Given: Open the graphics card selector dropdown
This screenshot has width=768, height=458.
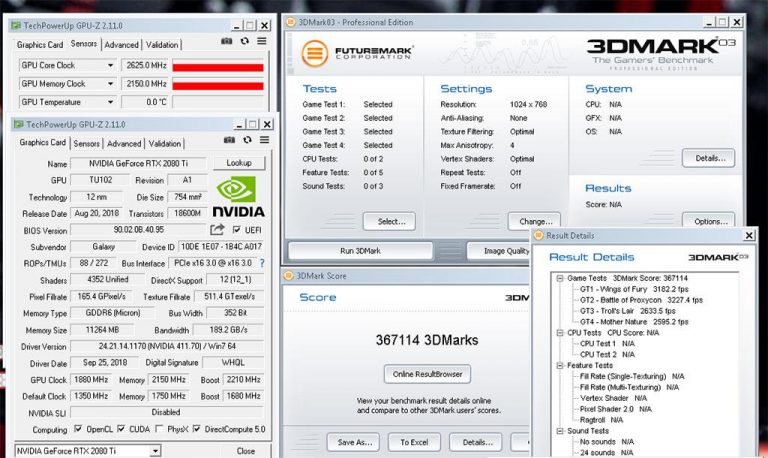Looking at the screenshot, I should click(155, 451).
